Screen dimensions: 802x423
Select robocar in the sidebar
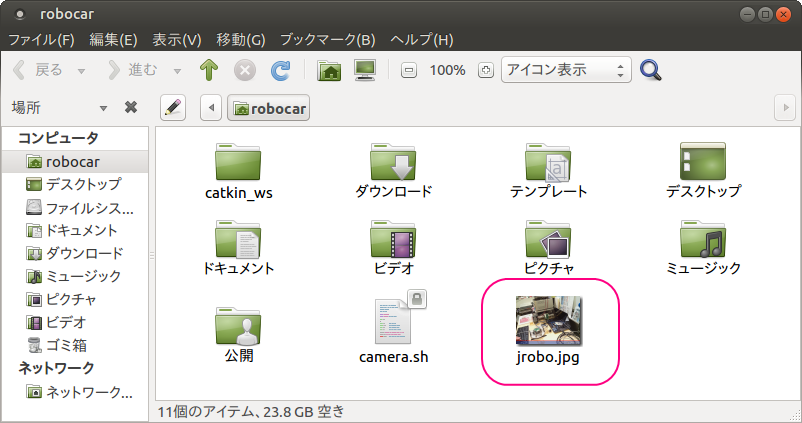pos(75,162)
